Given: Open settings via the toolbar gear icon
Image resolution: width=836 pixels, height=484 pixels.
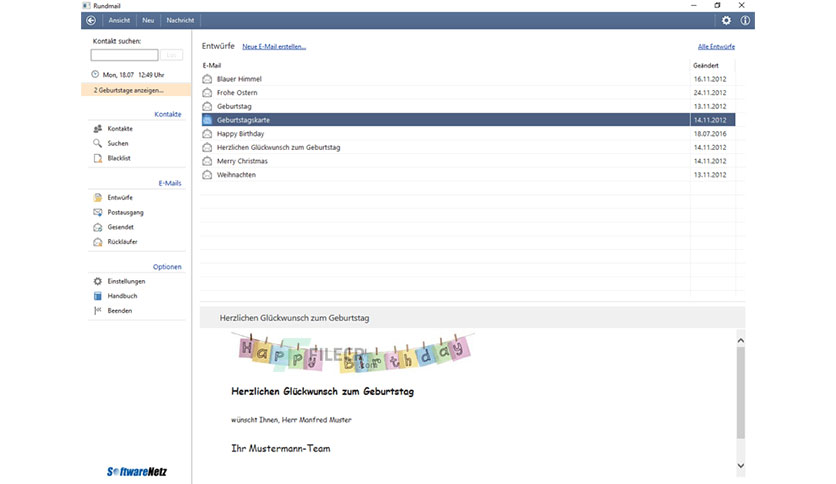Looking at the screenshot, I should coord(726,20).
